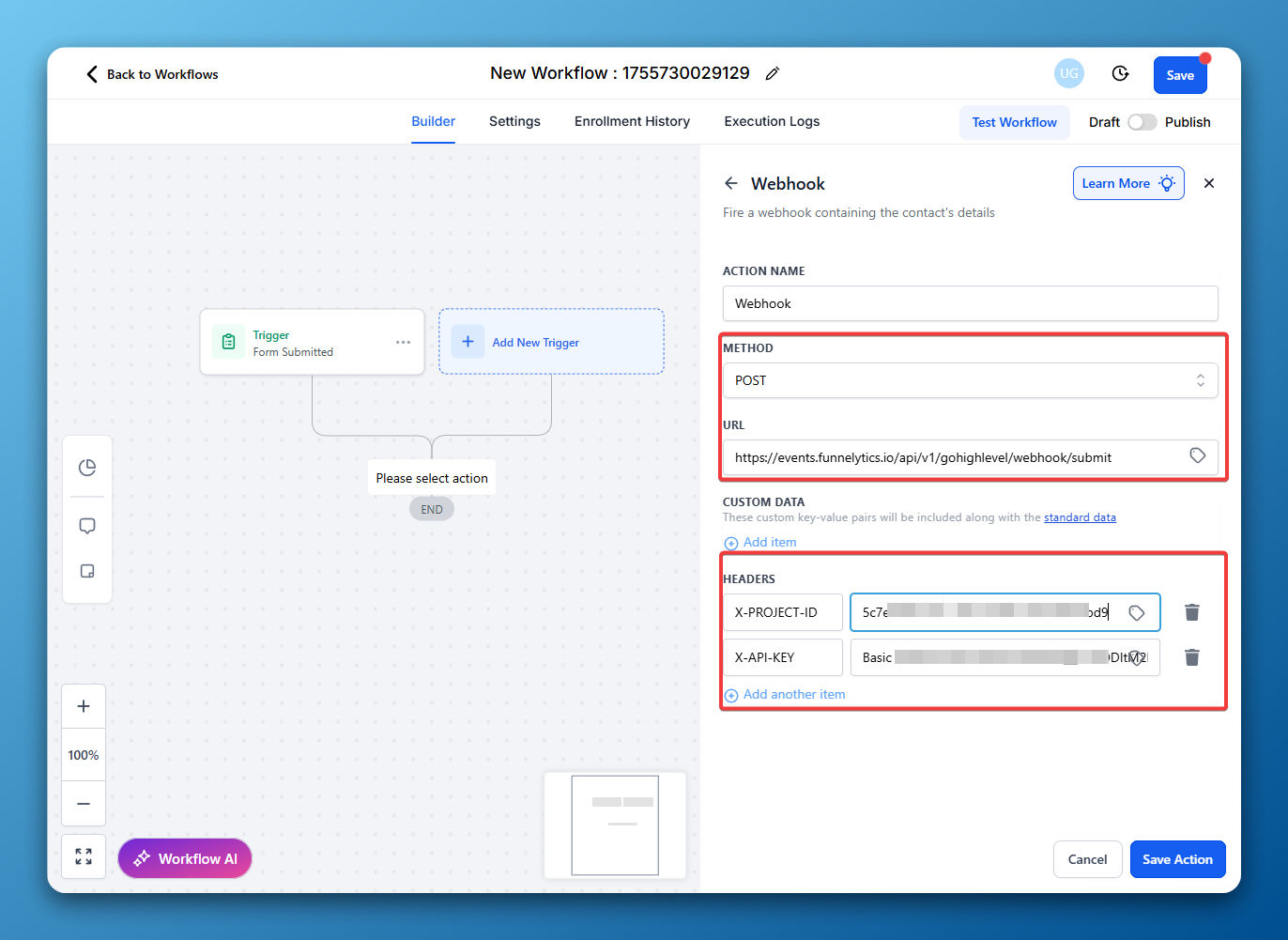
Task: Click the Learn More button
Action: point(1128,183)
